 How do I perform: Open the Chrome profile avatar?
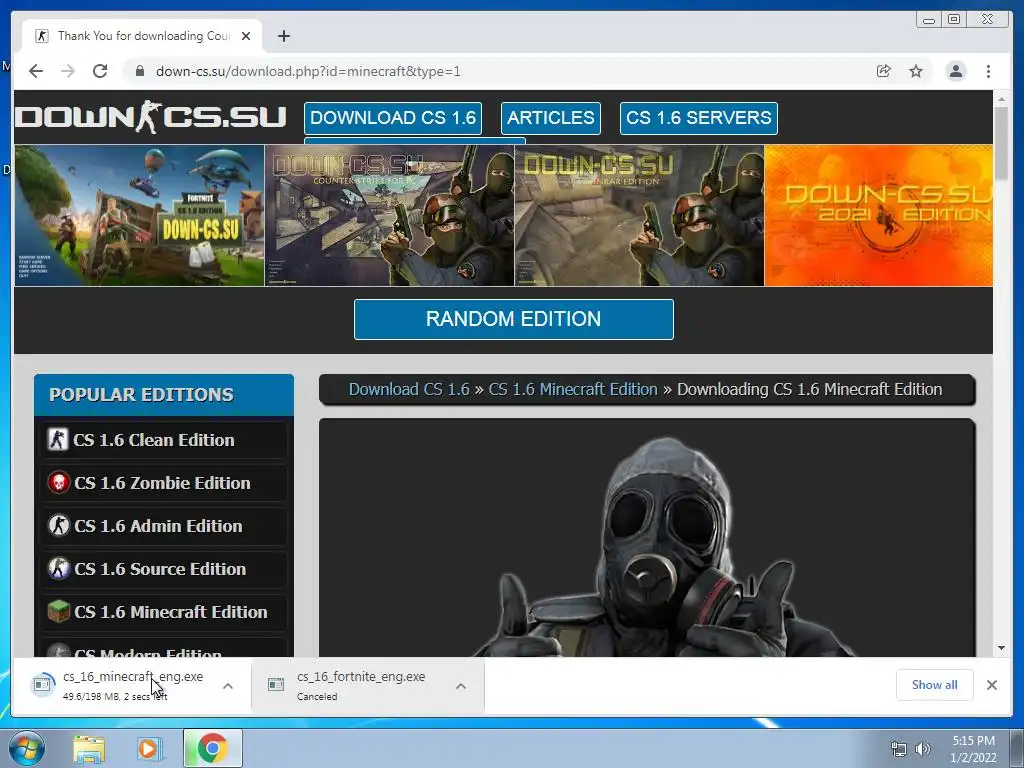955,71
